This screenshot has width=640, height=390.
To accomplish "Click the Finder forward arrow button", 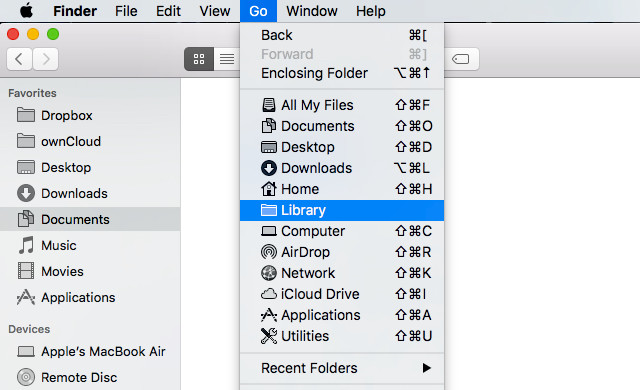I will [x=45, y=59].
